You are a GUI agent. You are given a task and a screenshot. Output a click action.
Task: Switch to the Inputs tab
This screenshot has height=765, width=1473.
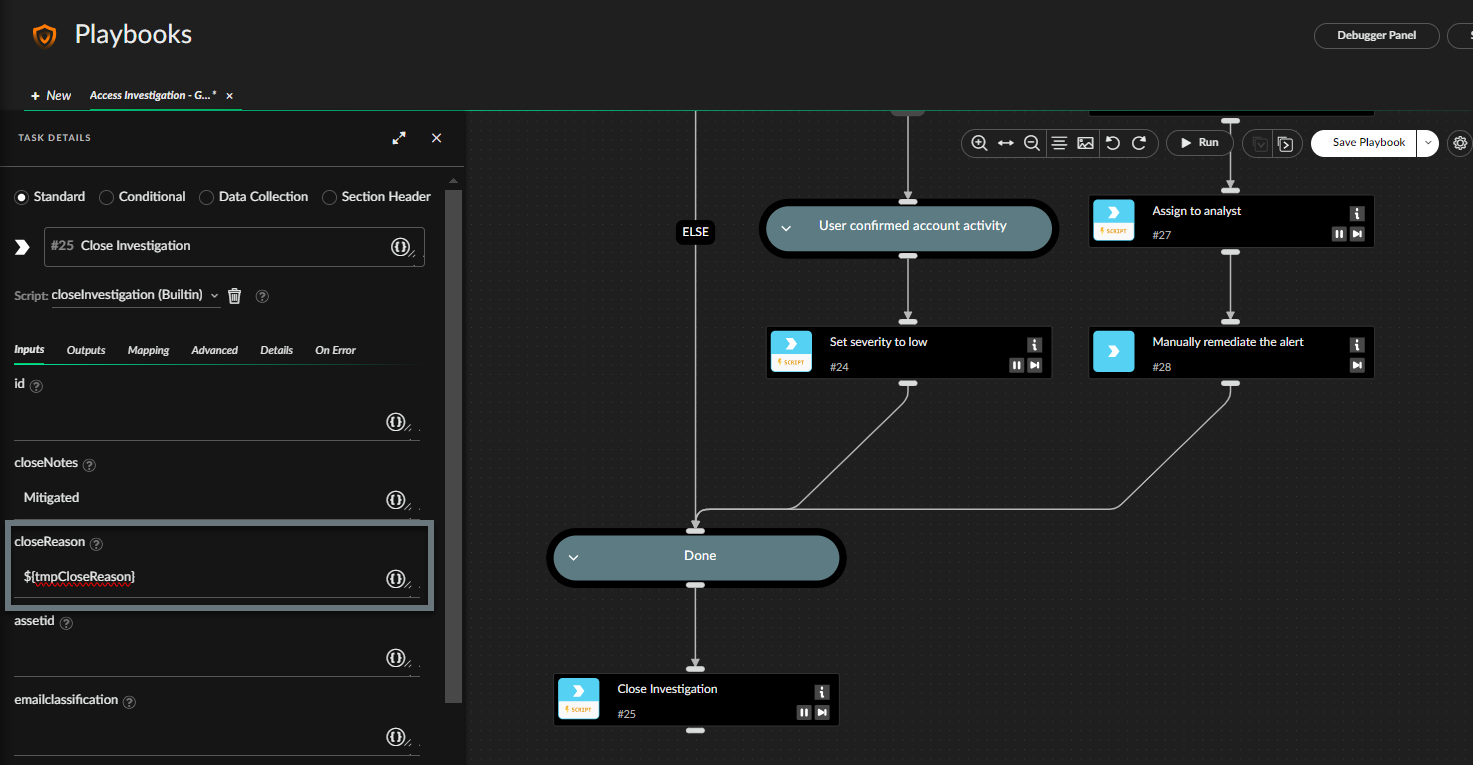click(x=29, y=350)
